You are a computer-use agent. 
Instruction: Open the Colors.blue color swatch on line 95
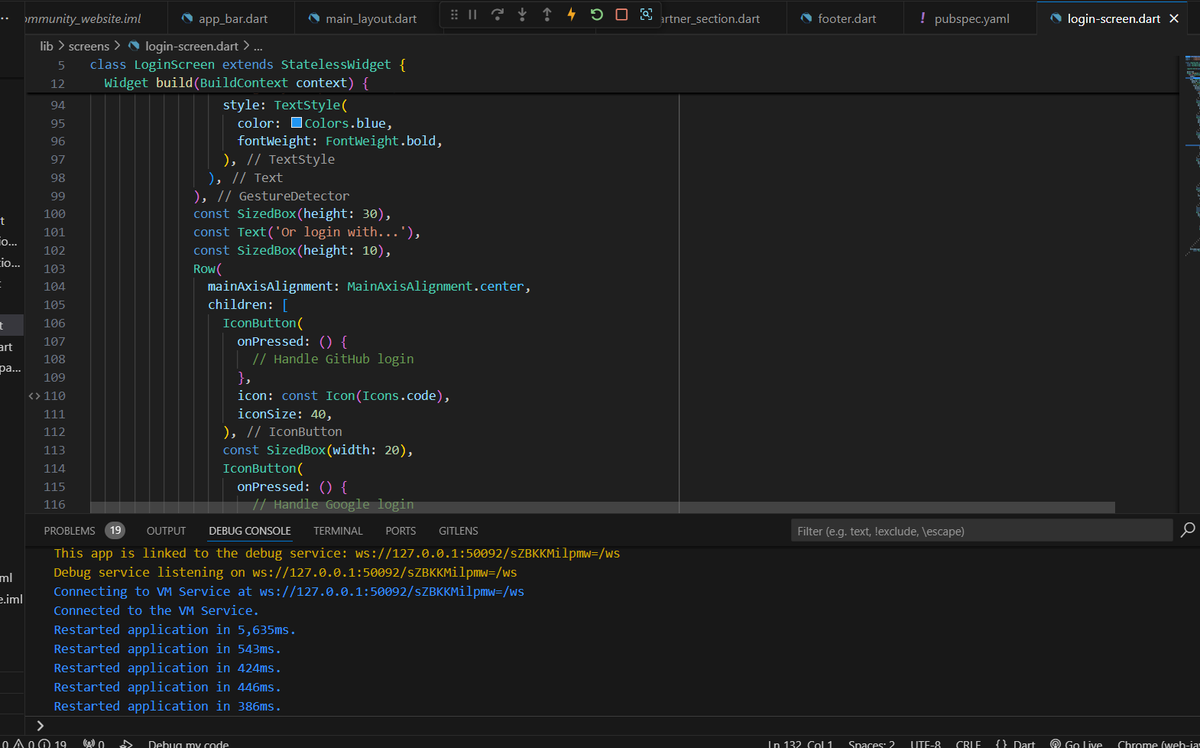[x=296, y=123]
